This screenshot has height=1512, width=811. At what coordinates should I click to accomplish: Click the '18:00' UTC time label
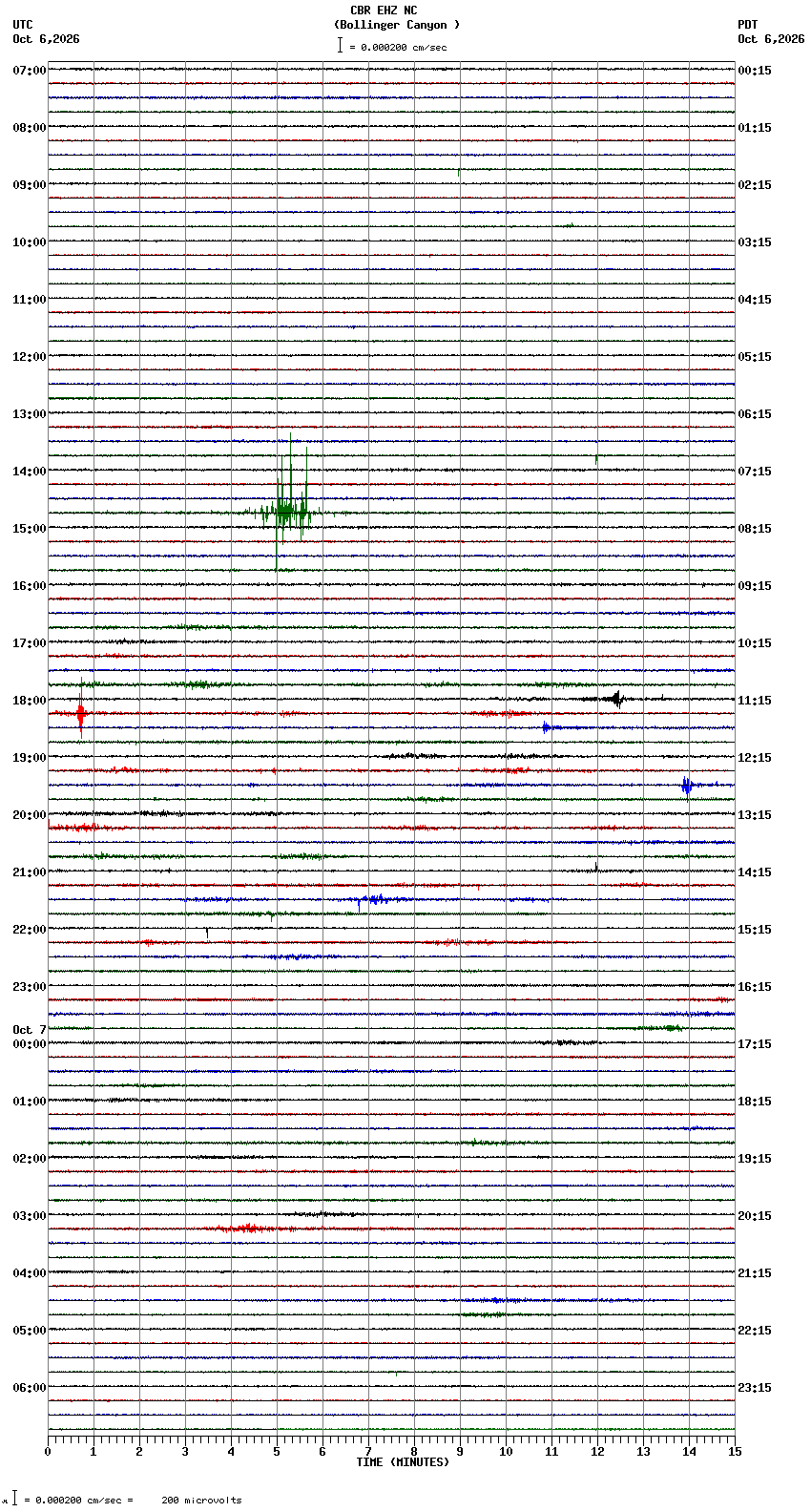click(x=30, y=701)
